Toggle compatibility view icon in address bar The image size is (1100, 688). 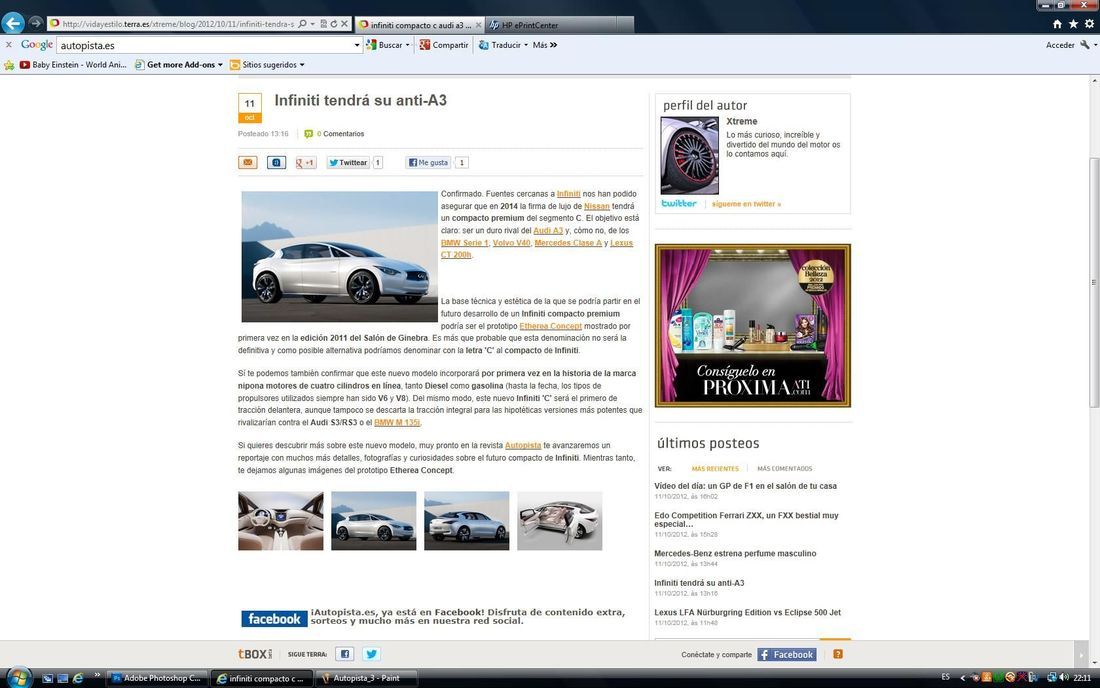[323, 24]
